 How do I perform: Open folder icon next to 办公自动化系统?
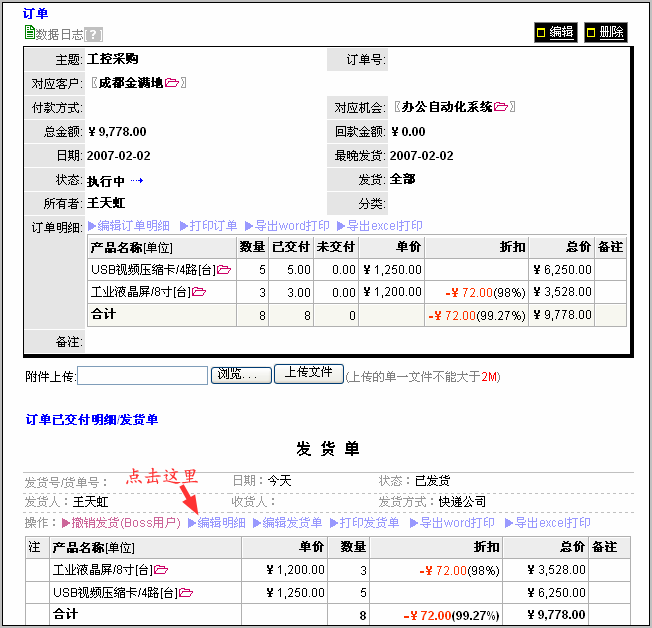click(501, 106)
